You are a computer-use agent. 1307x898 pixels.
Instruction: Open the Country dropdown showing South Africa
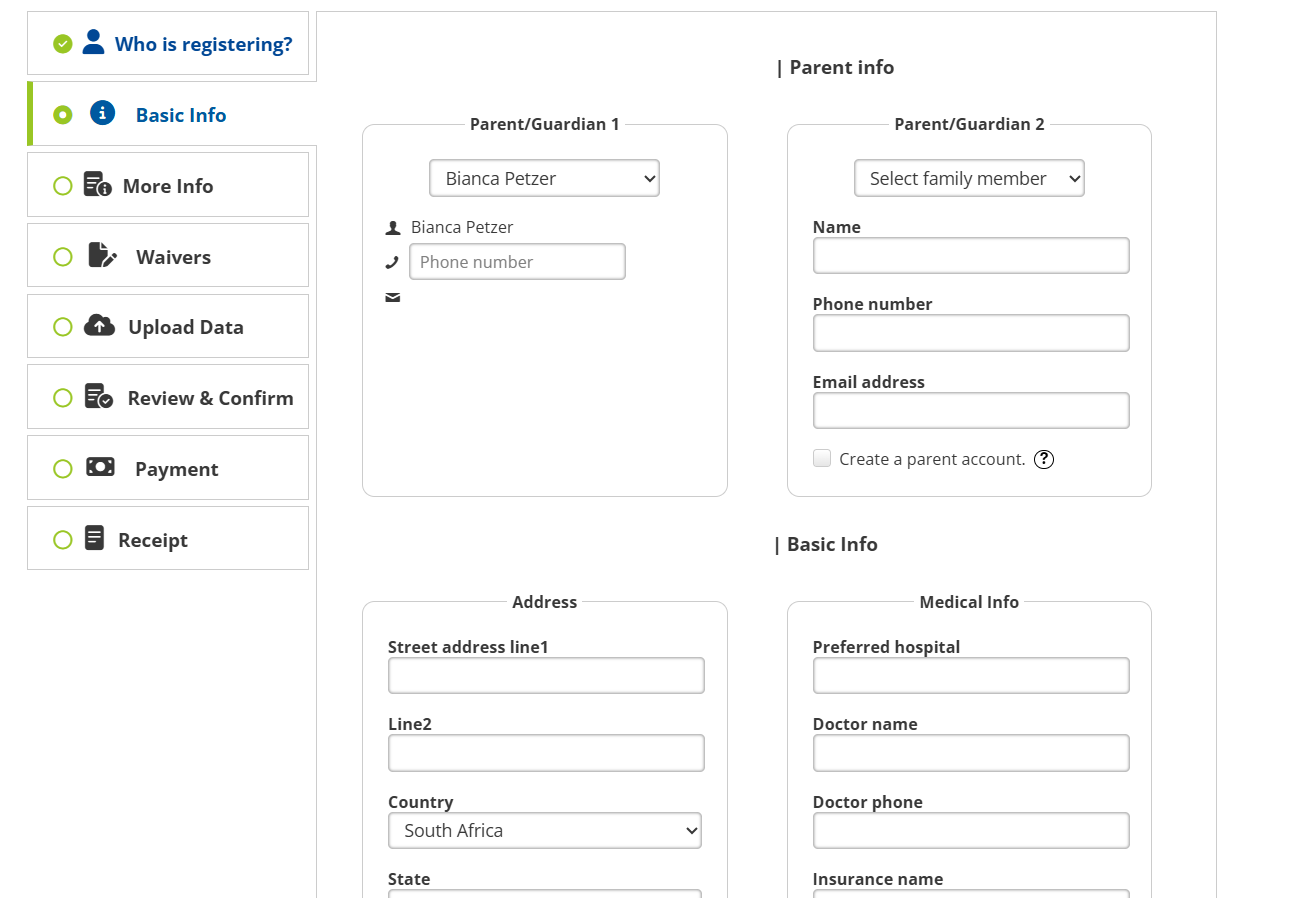[x=544, y=830]
